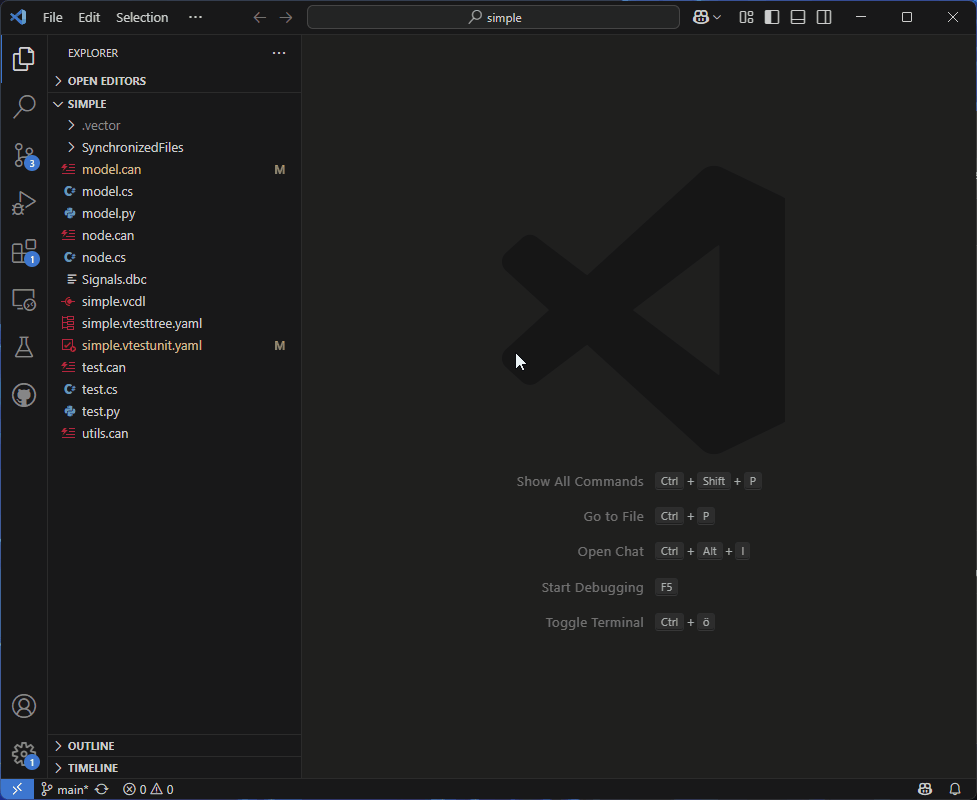Open Source Control view with 3 changes
The width and height of the screenshot is (977, 800).
tap(24, 155)
